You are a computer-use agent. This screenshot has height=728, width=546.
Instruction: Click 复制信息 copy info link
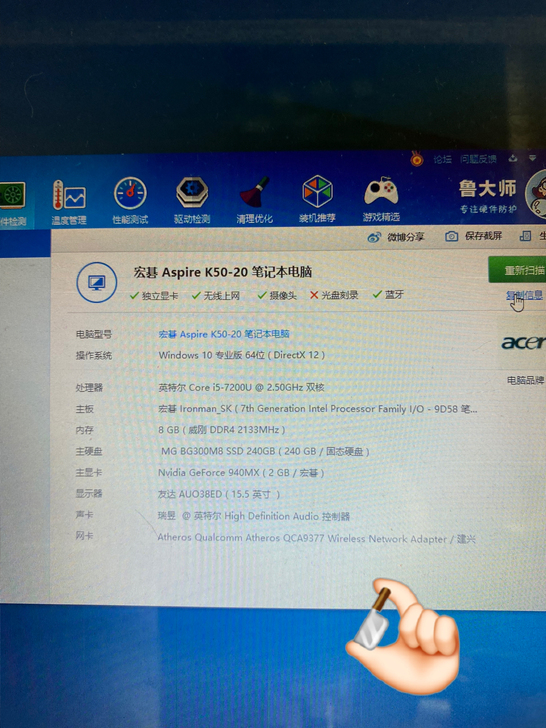point(524,295)
